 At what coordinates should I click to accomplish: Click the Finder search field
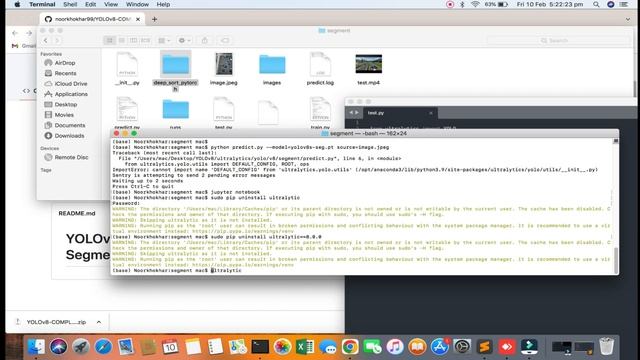[558, 40]
